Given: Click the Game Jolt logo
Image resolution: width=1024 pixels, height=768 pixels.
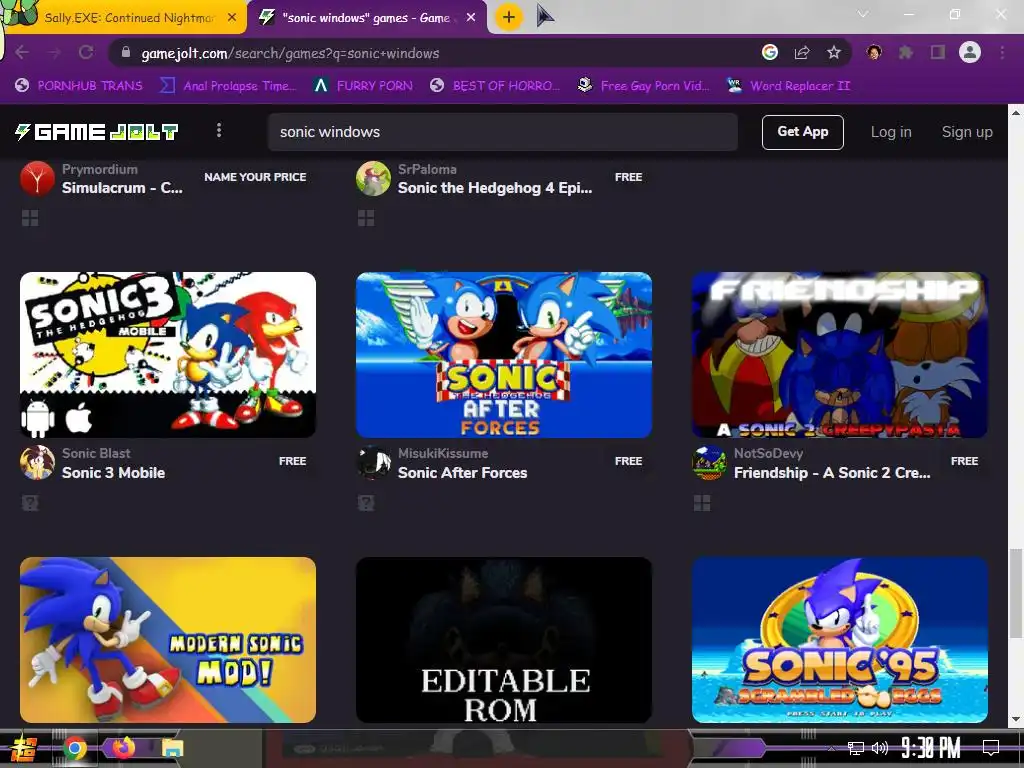Looking at the screenshot, I should coord(97,132).
